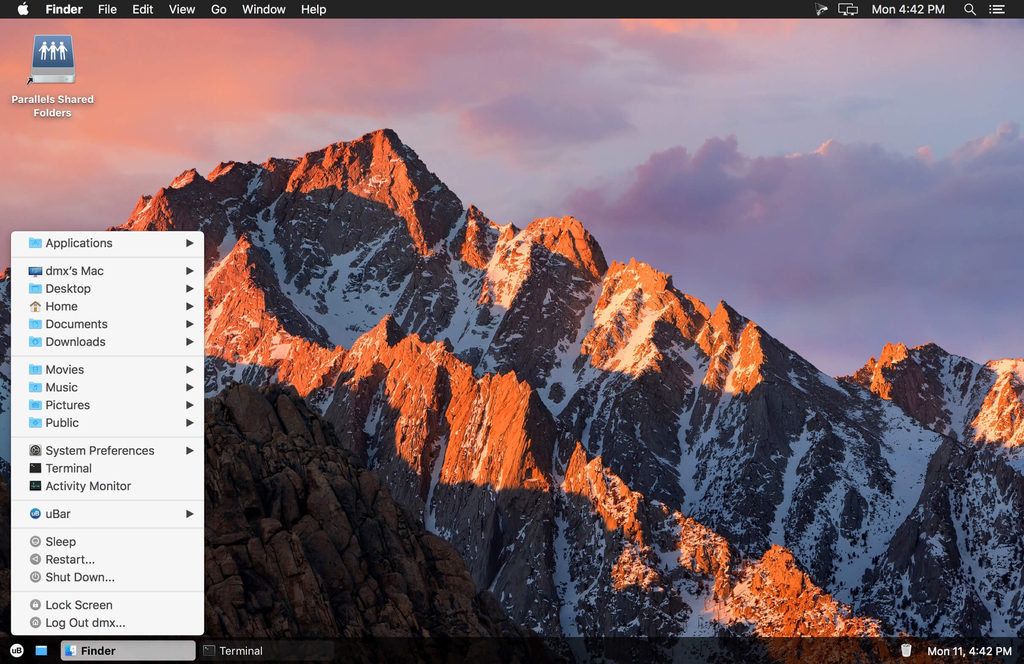
Task: Expand the Applications submenu
Action: [x=107, y=243]
